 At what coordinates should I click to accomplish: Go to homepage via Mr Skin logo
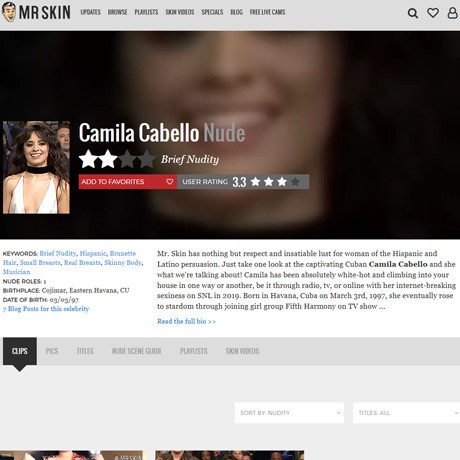(x=36, y=12)
